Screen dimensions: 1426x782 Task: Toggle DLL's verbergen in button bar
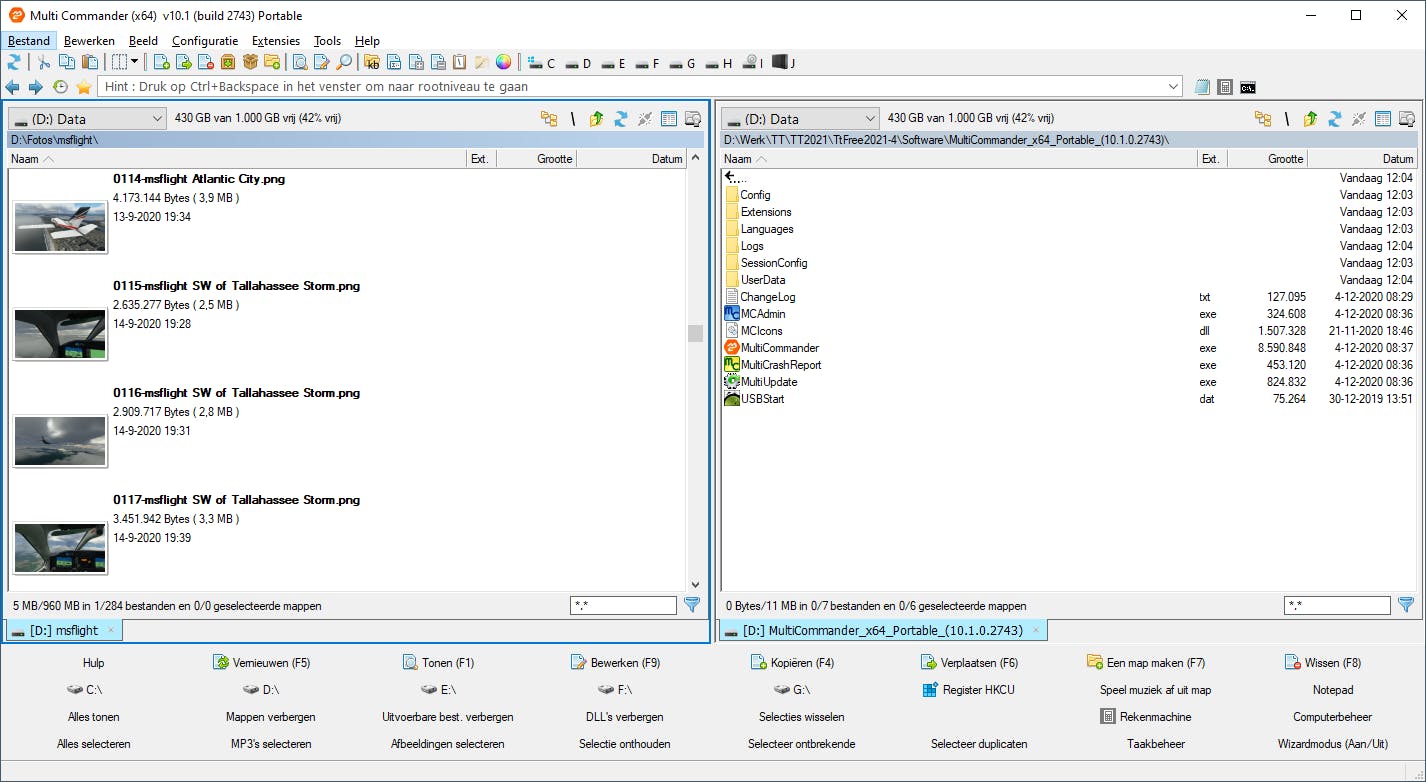tap(624, 717)
